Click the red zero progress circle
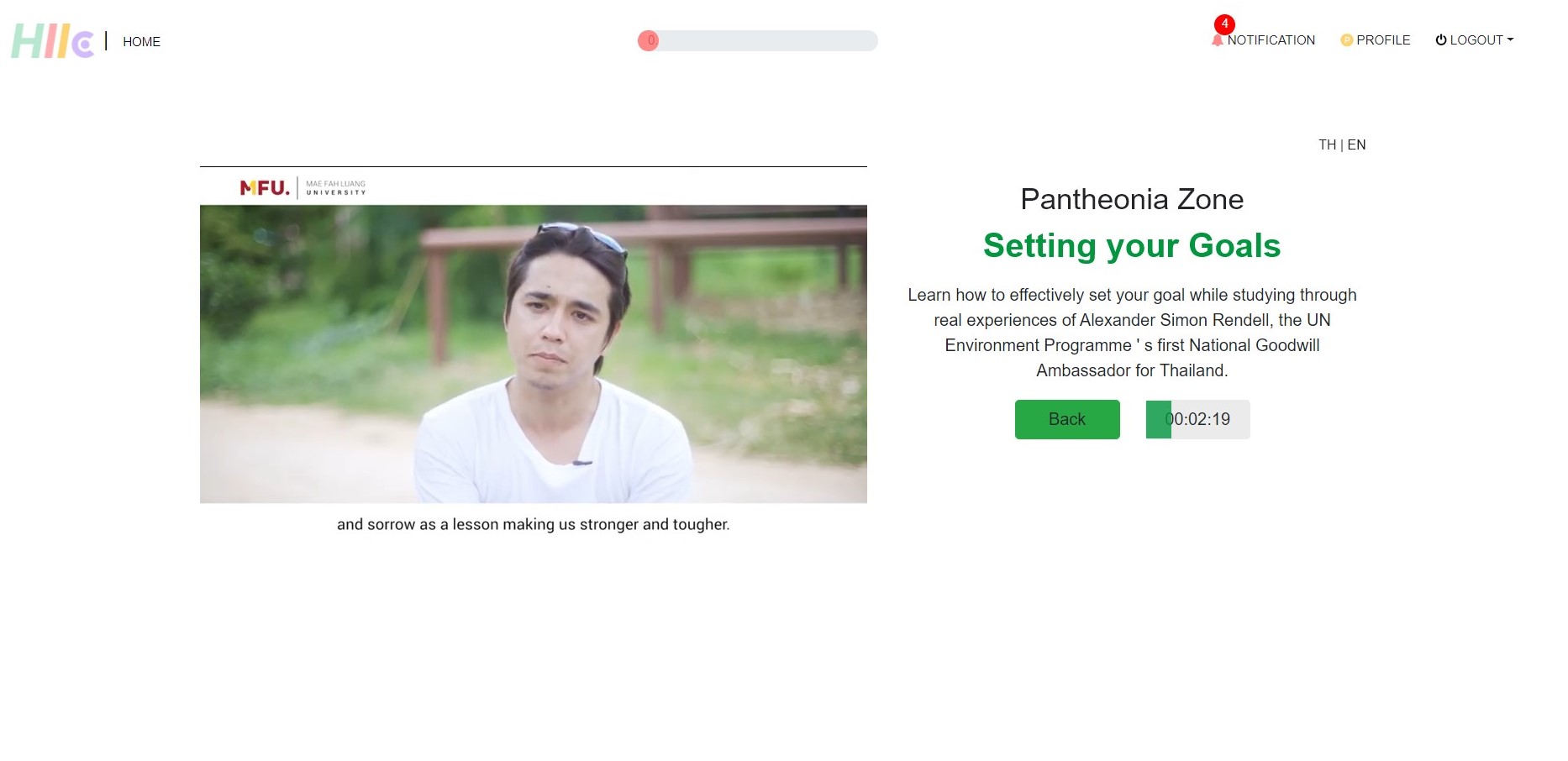This screenshot has width=1568, height=761. pos(649,40)
